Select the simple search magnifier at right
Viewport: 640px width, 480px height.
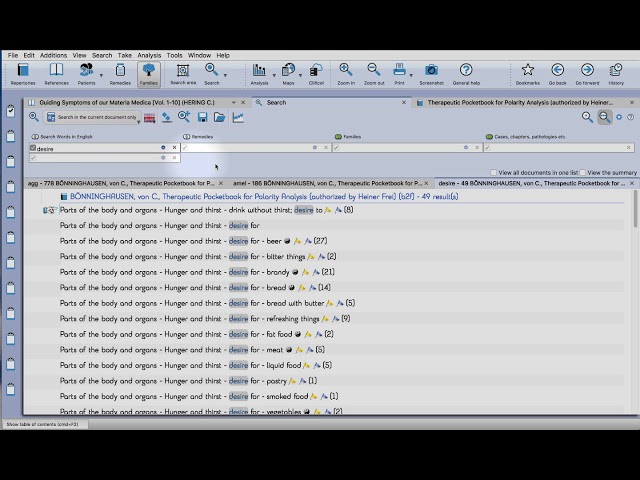tap(587, 117)
